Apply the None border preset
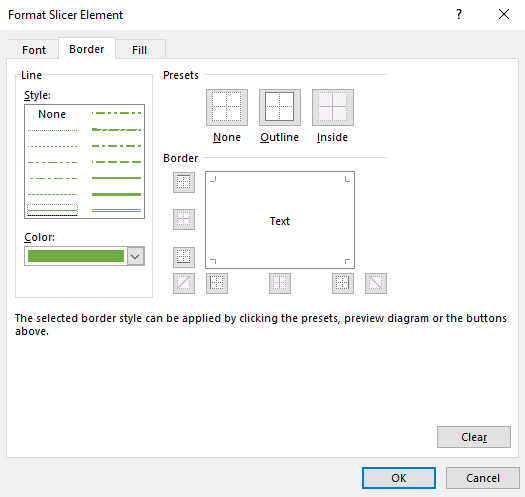 pos(227,108)
